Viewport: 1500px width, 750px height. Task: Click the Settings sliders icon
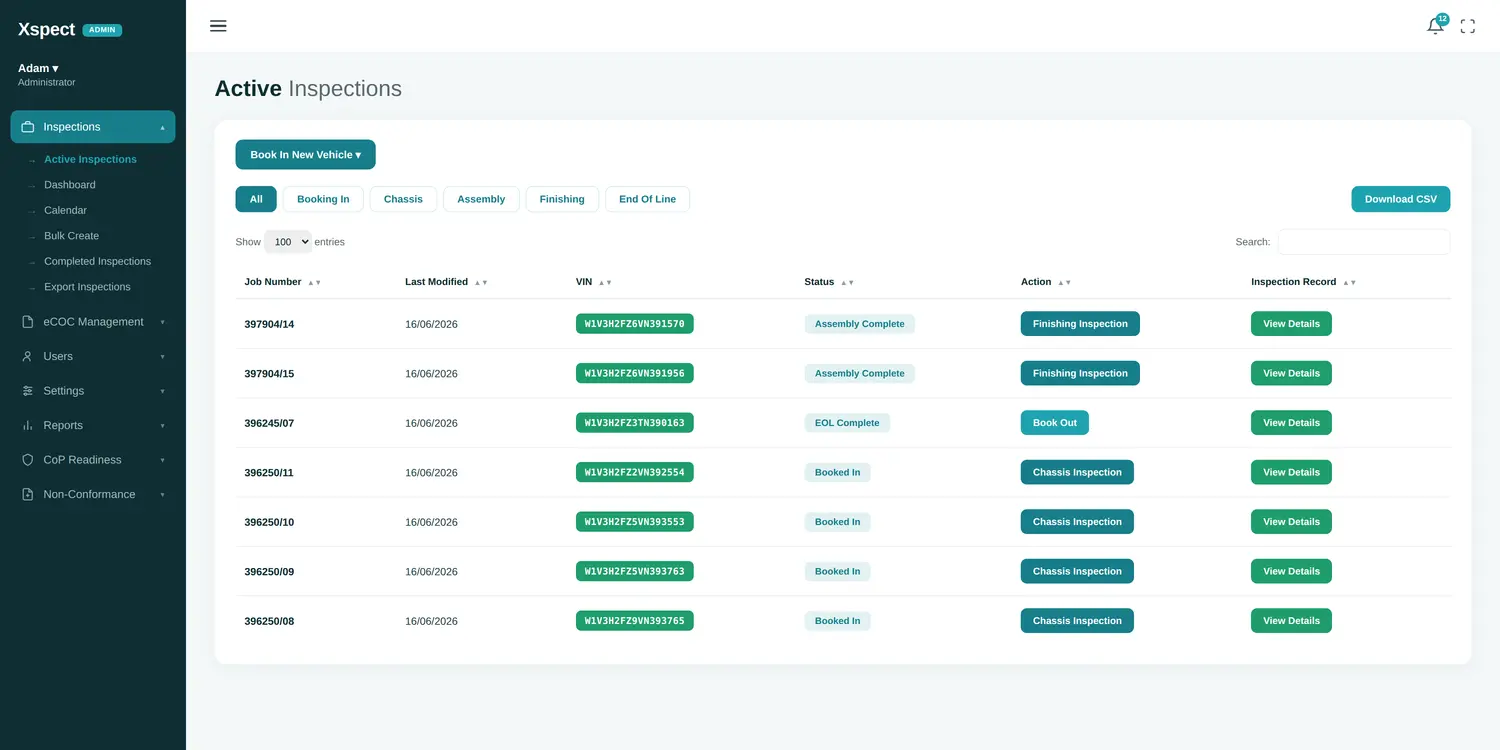(28, 391)
